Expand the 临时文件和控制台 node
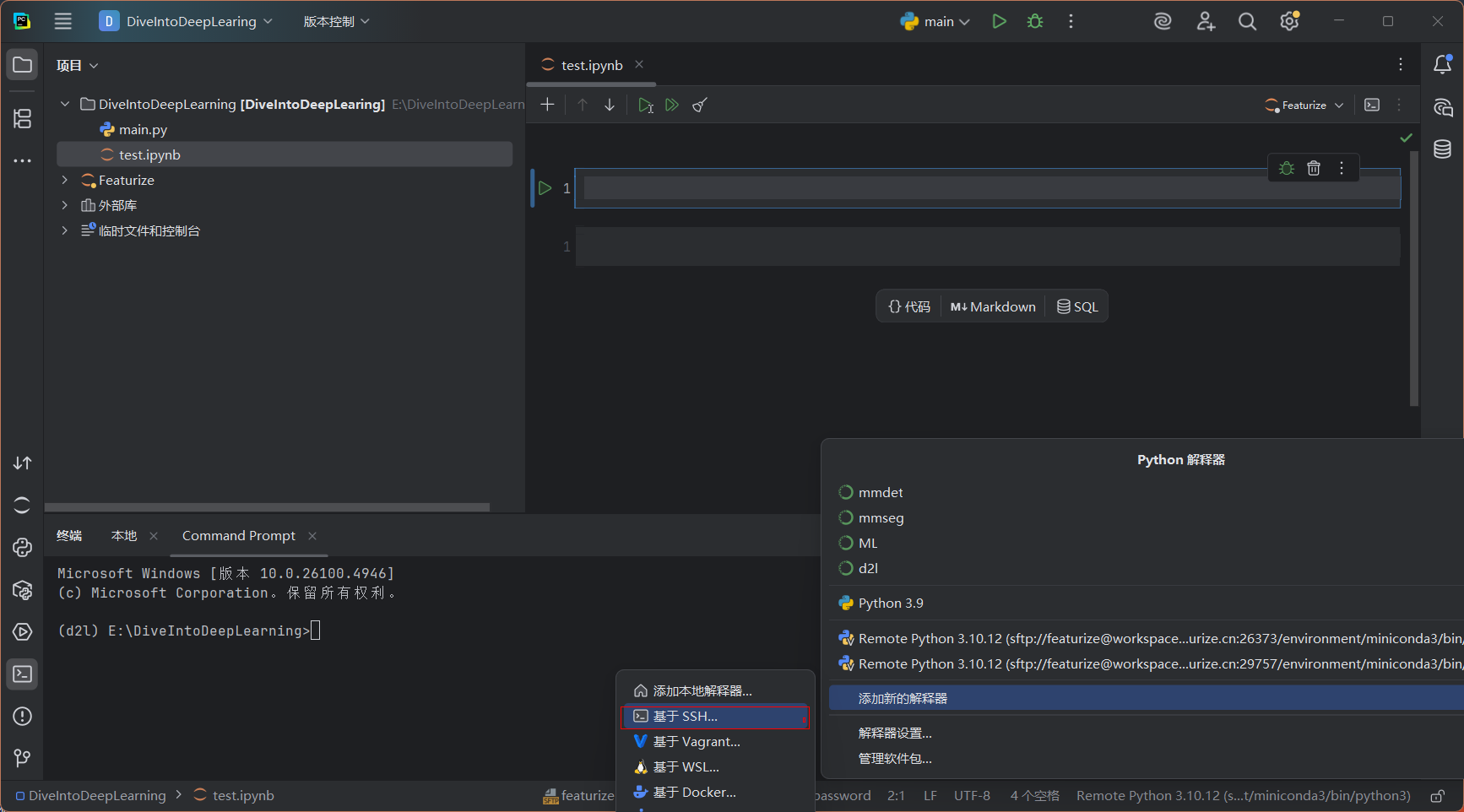The height and width of the screenshot is (812, 1464). 65,230
